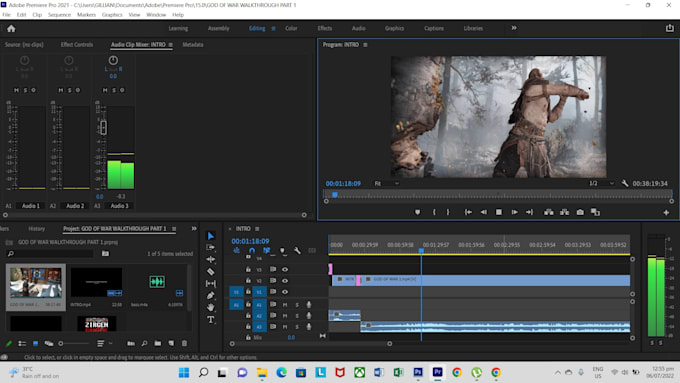The image size is (680, 383).
Task: Switch to the Color workspace
Action: point(291,28)
